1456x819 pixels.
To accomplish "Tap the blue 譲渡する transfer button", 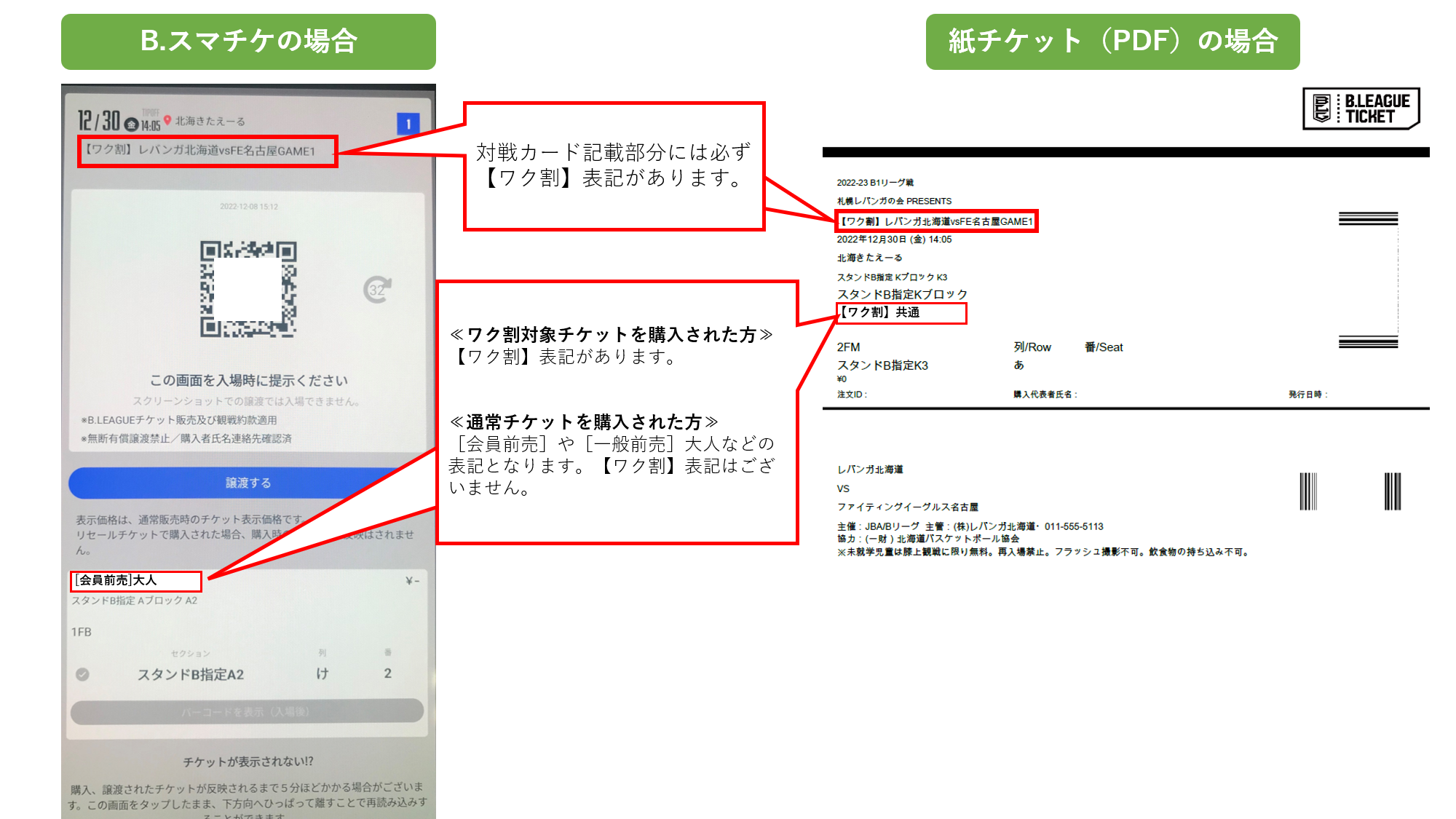I will pos(248,483).
